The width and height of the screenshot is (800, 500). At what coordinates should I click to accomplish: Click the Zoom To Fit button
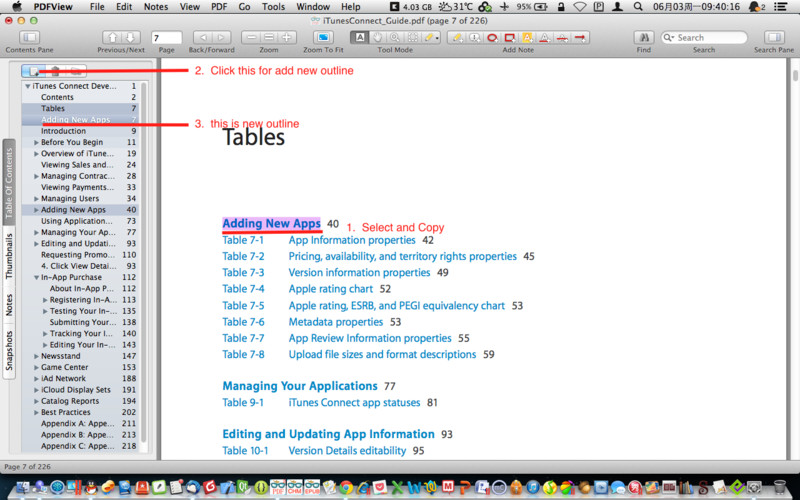323,37
